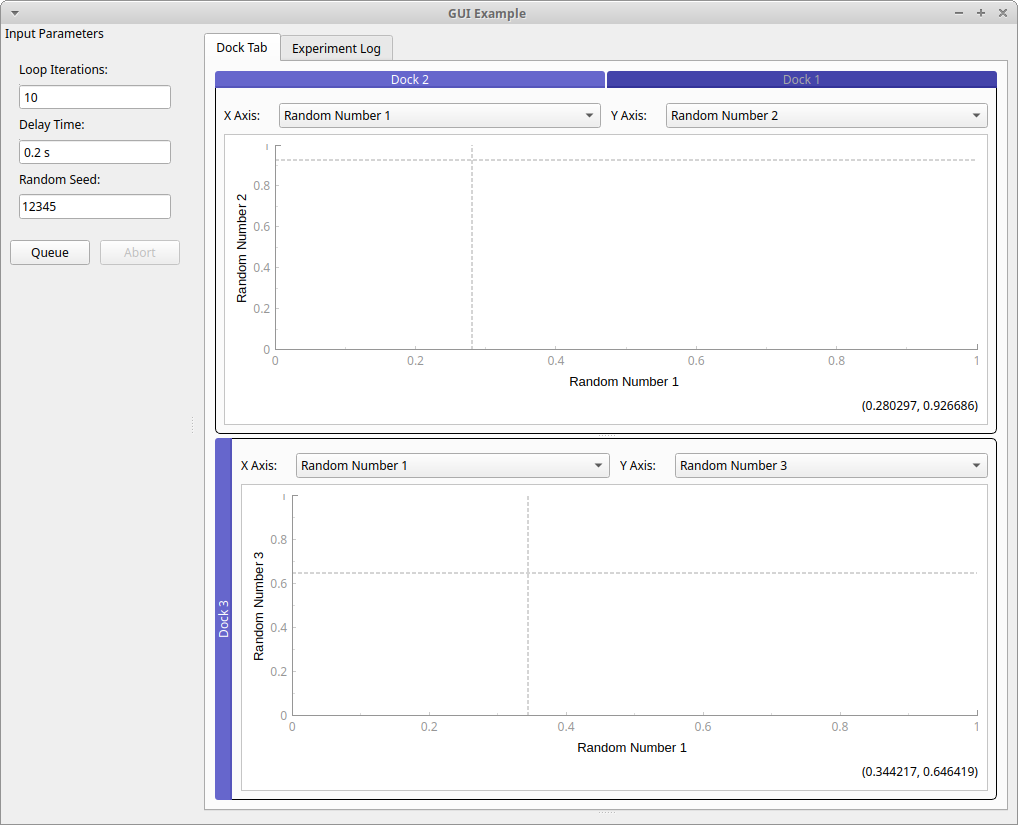The image size is (1018, 825).
Task: Click the splitter beside the Input Parameters panel
Action: pyautogui.click(x=192, y=425)
